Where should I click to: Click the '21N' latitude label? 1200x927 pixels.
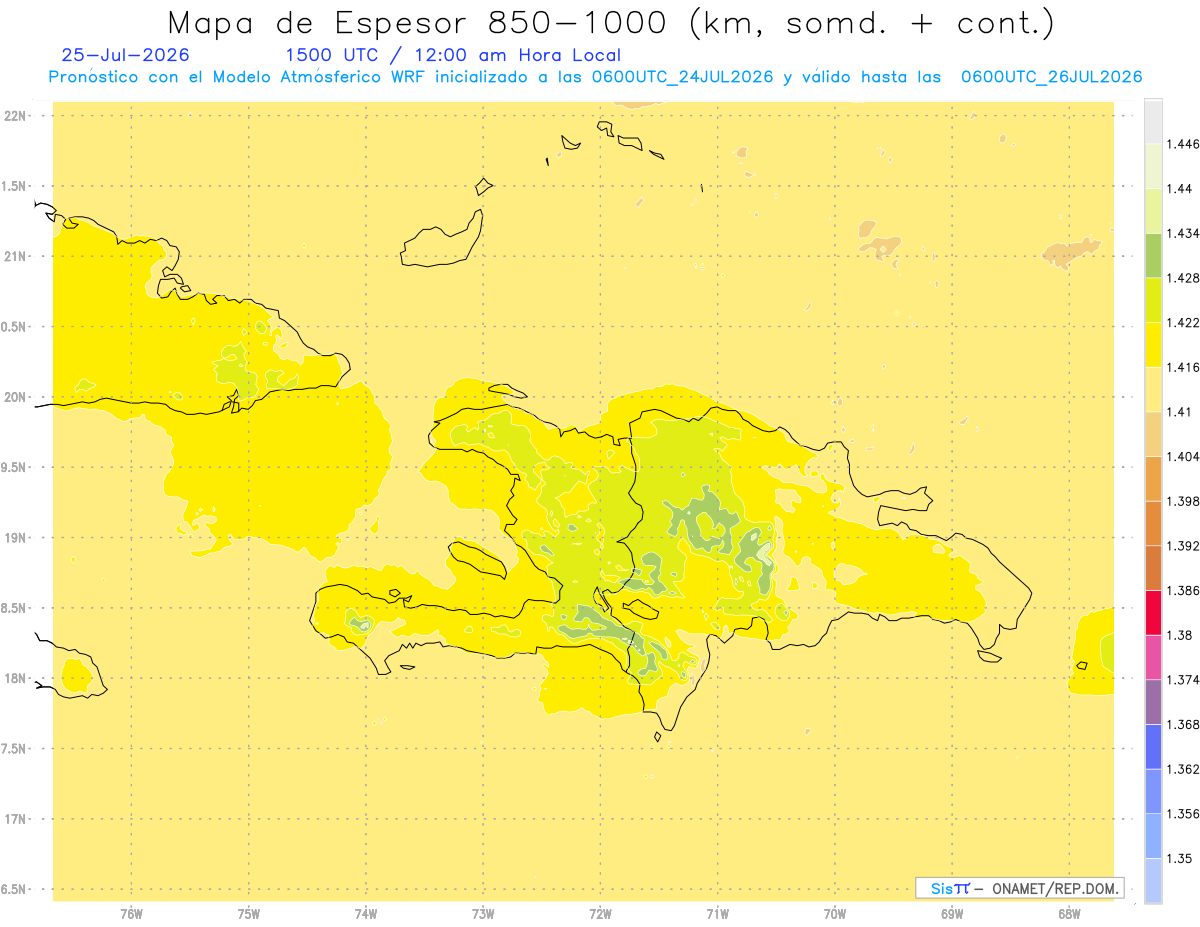16,256
